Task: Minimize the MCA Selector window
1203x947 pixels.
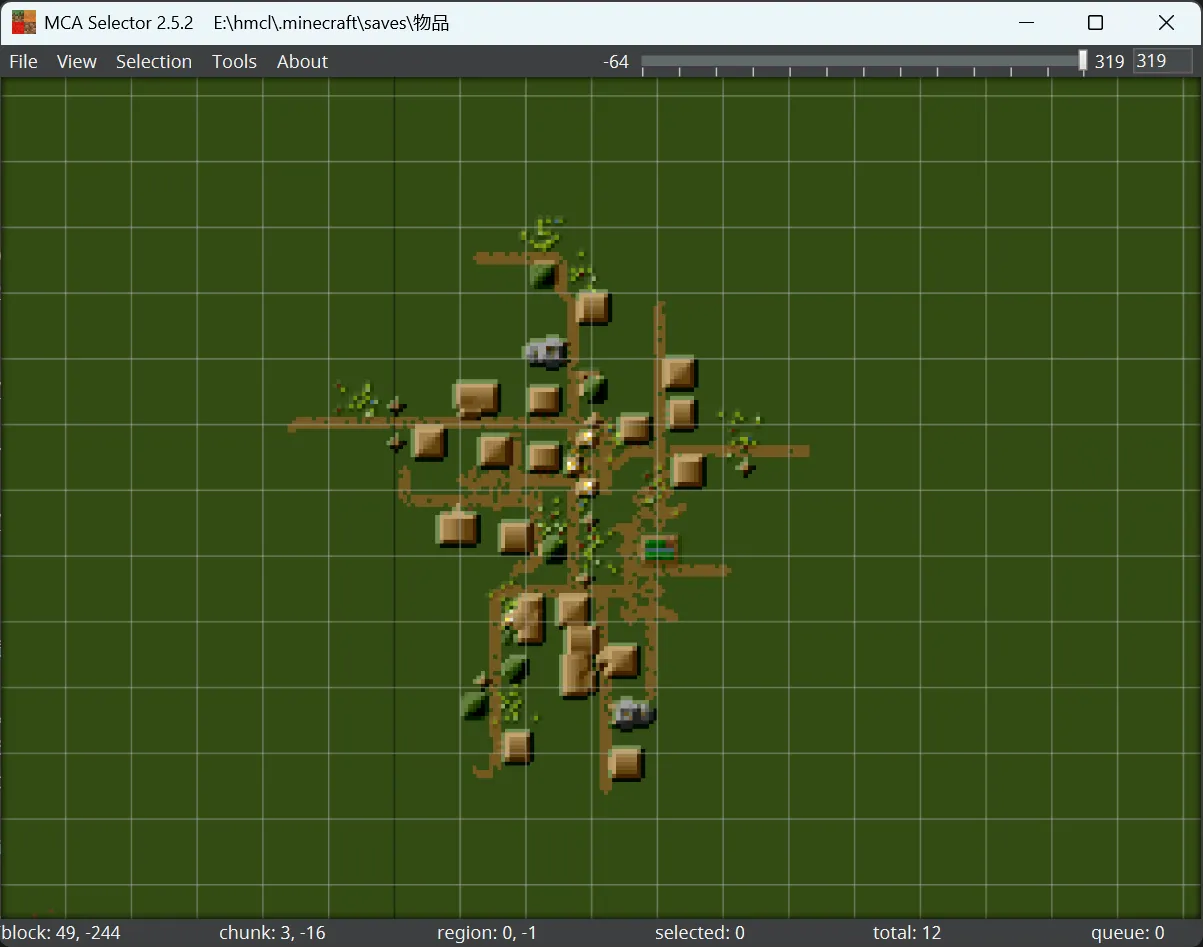Action: (x=1025, y=22)
